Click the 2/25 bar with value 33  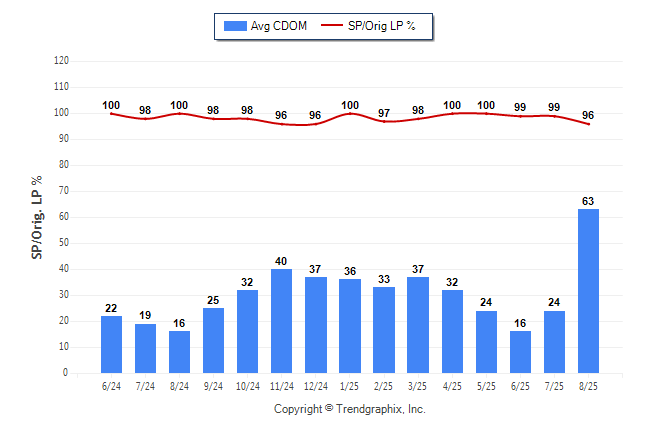(384, 330)
